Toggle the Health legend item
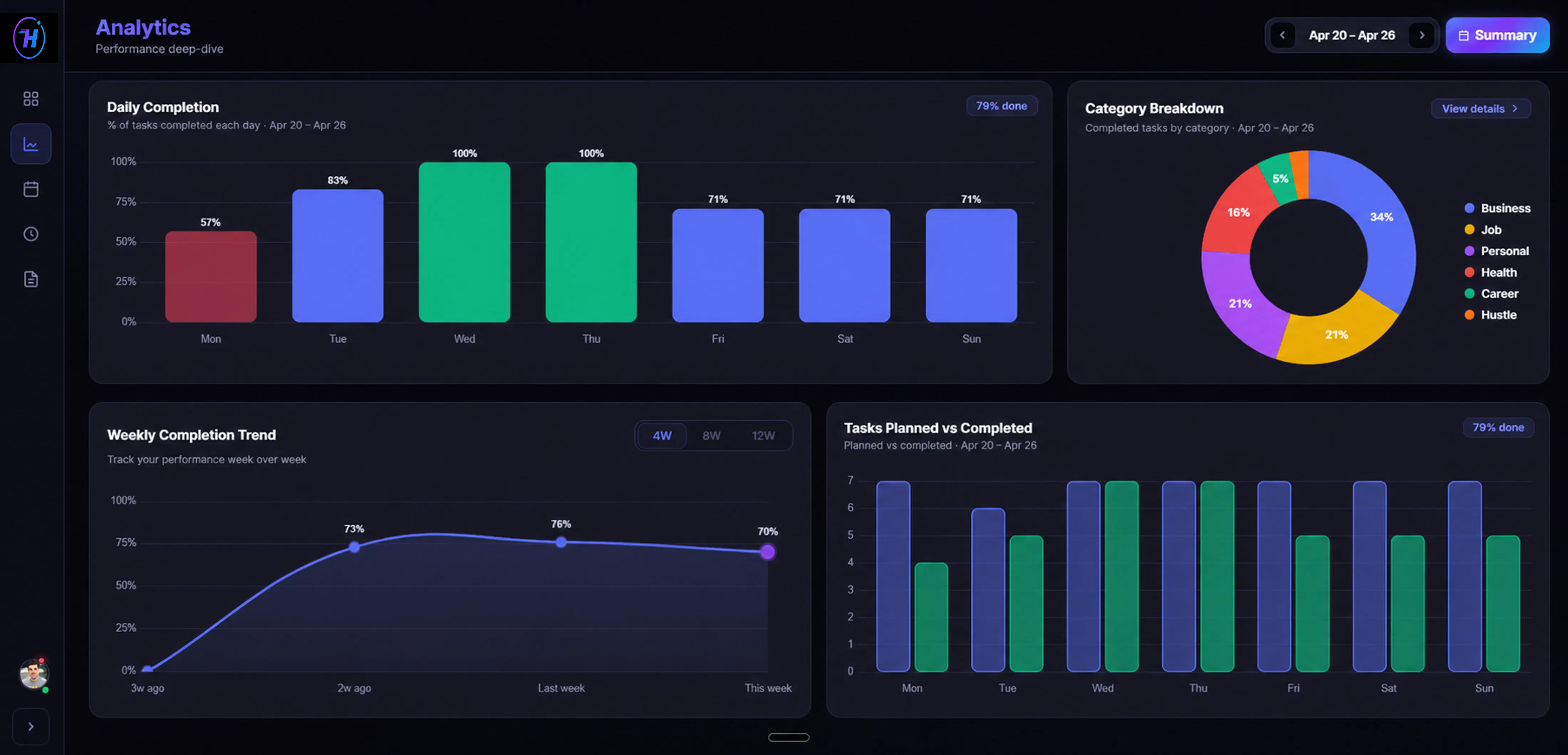This screenshot has width=1568, height=755. click(1490, 273)
